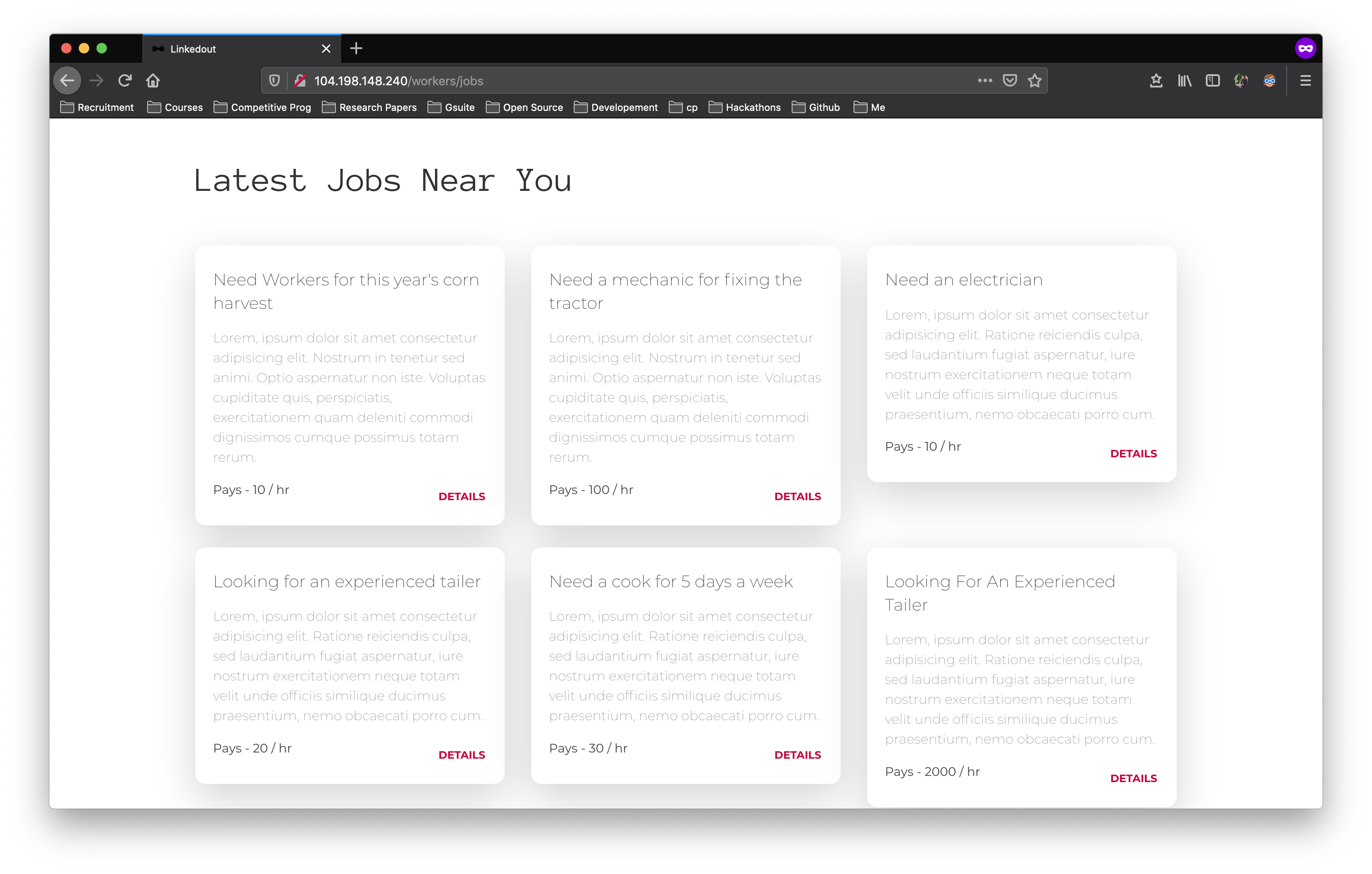Reload the page with the refresh icon
The width and height of the screenshot is (1372, 874).
[125, 80]
